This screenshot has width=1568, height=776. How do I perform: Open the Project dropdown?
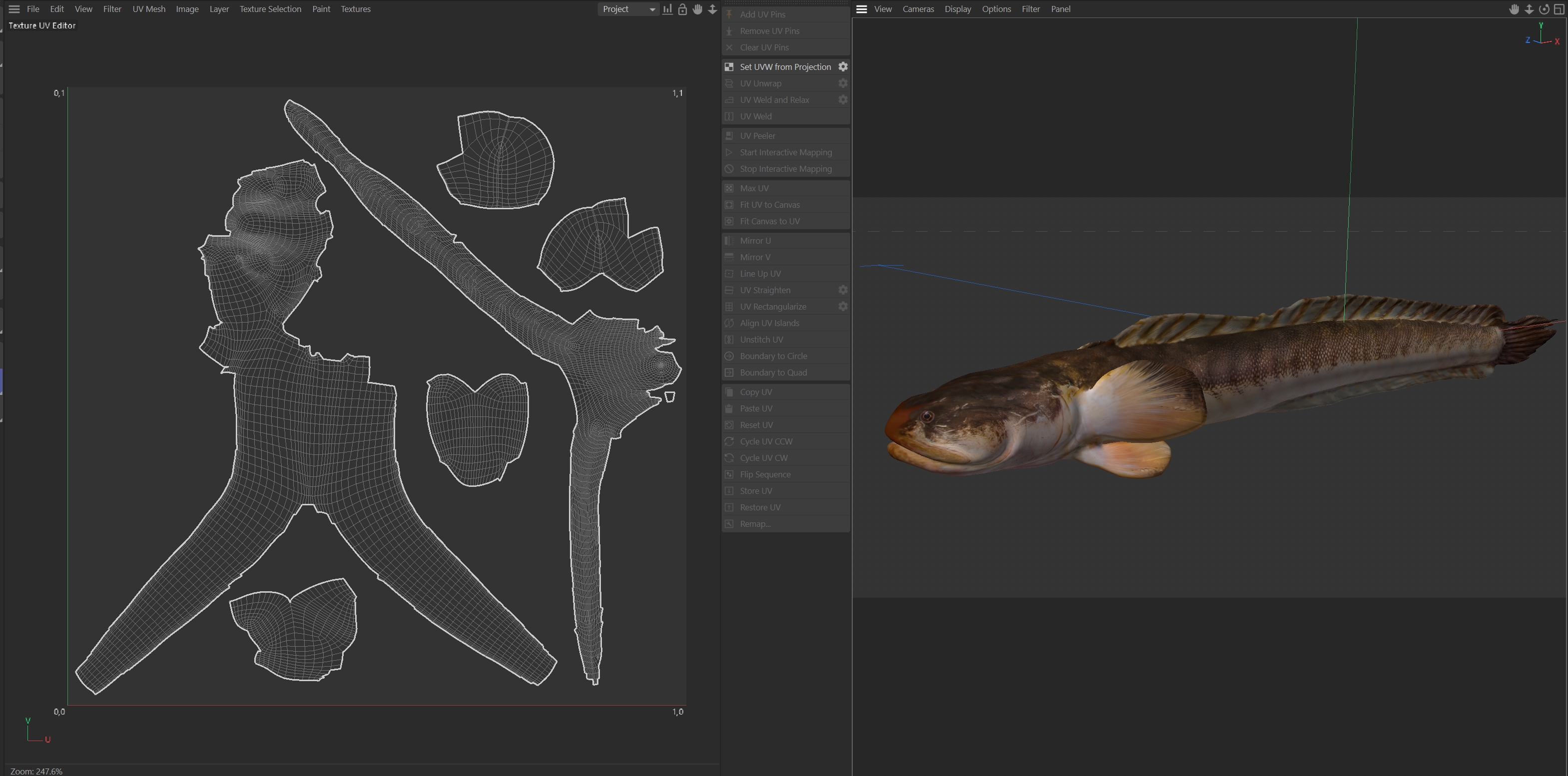[x=628, y=9]
